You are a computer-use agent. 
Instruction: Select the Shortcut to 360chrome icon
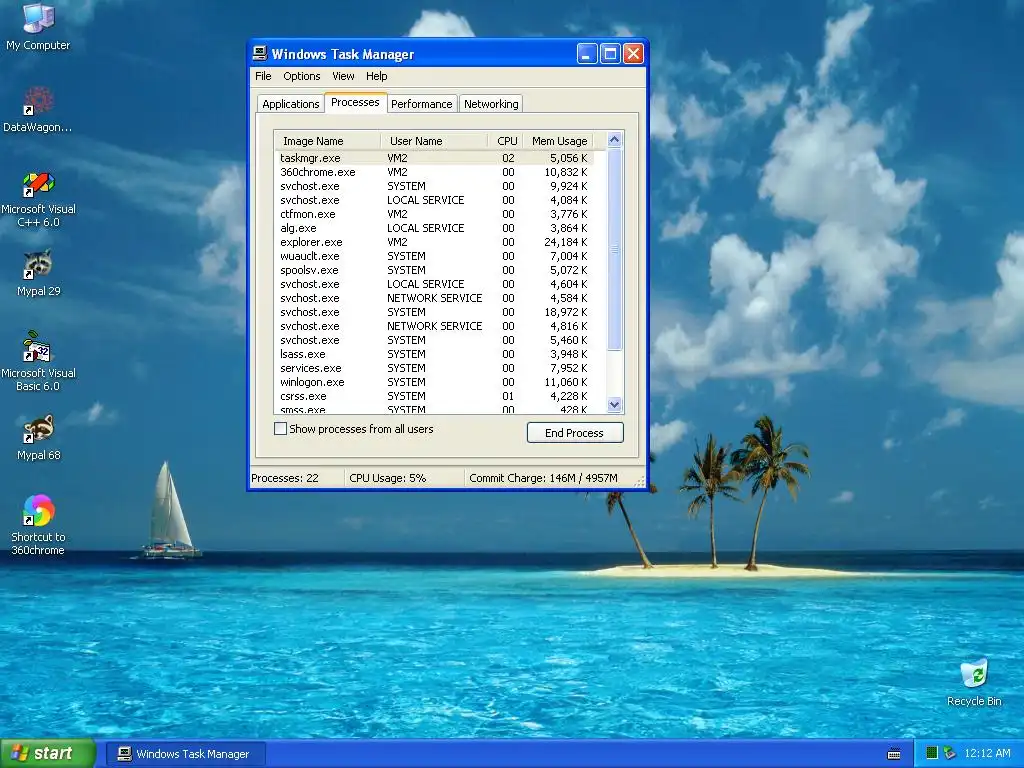click(x=38, y=524)
